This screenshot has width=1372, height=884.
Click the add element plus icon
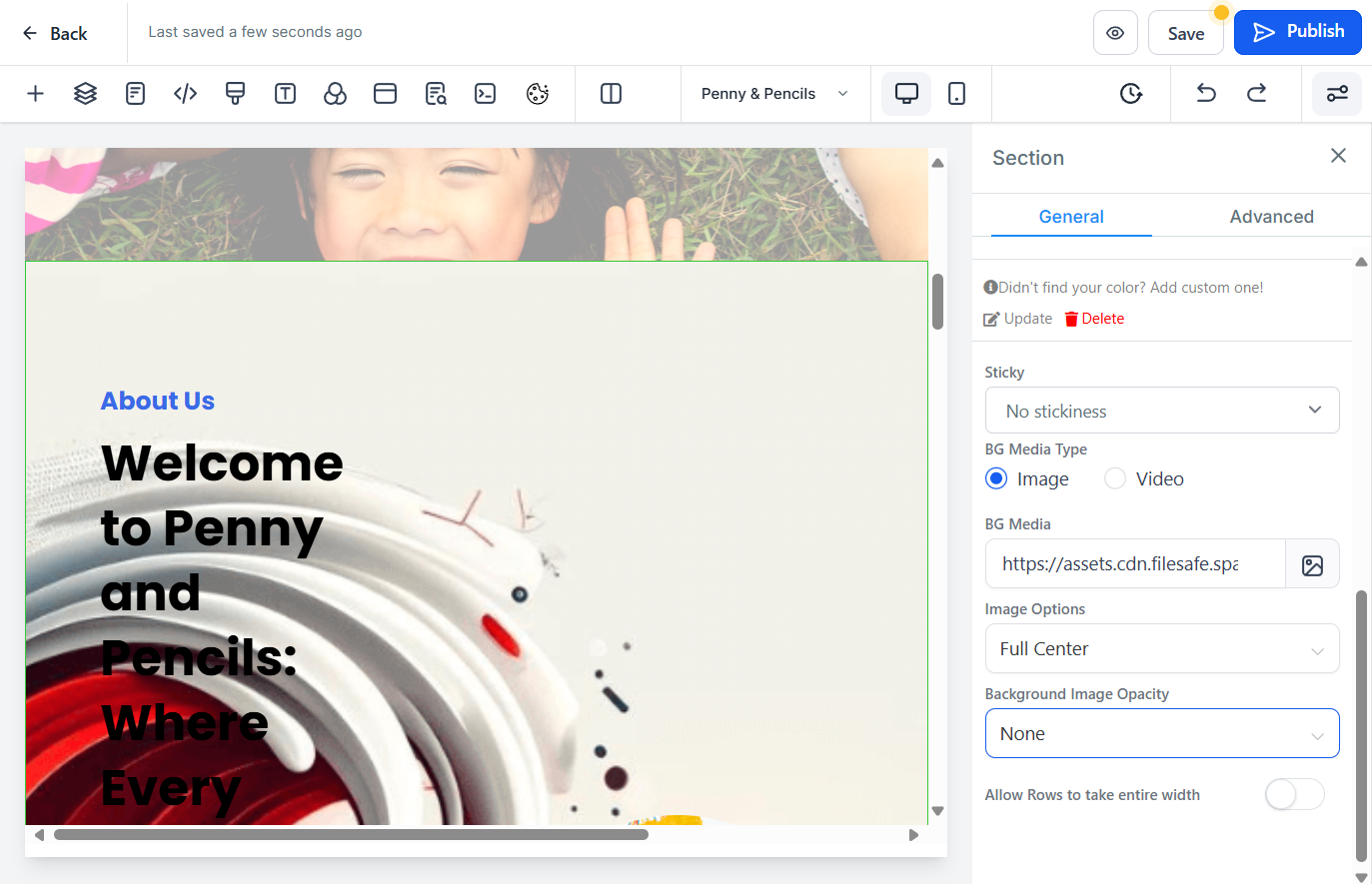coord(35,94)
